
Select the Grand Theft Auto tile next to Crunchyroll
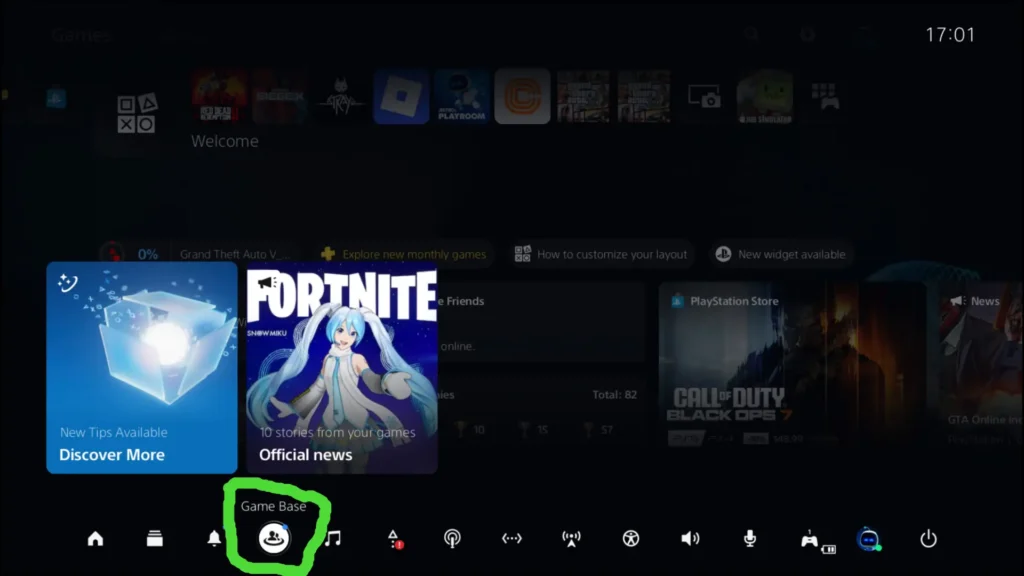(583, 97)
